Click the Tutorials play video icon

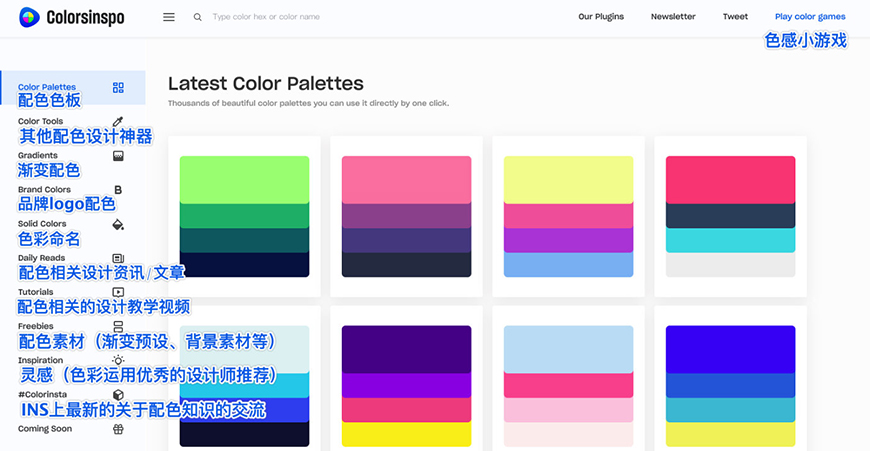(118, 292)
